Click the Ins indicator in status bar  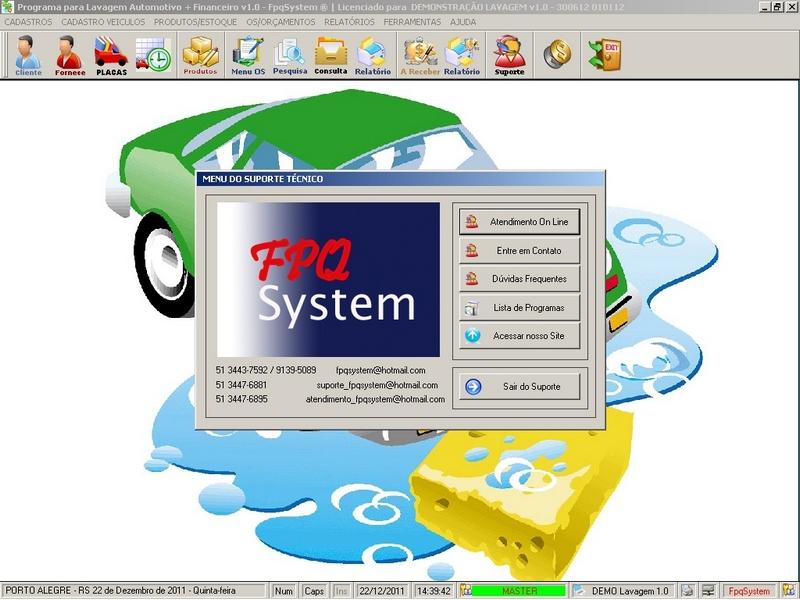point(341,591)
